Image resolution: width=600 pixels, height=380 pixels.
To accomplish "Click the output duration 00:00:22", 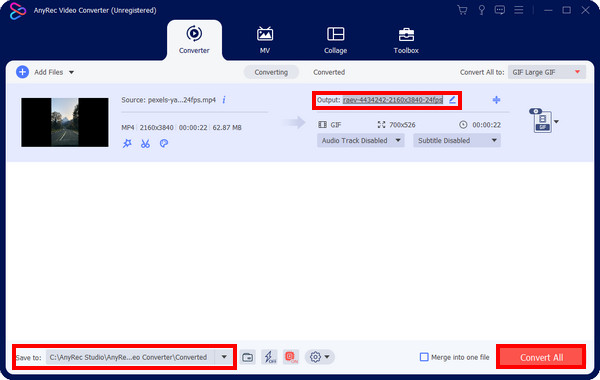I will [x=486, y=125].
